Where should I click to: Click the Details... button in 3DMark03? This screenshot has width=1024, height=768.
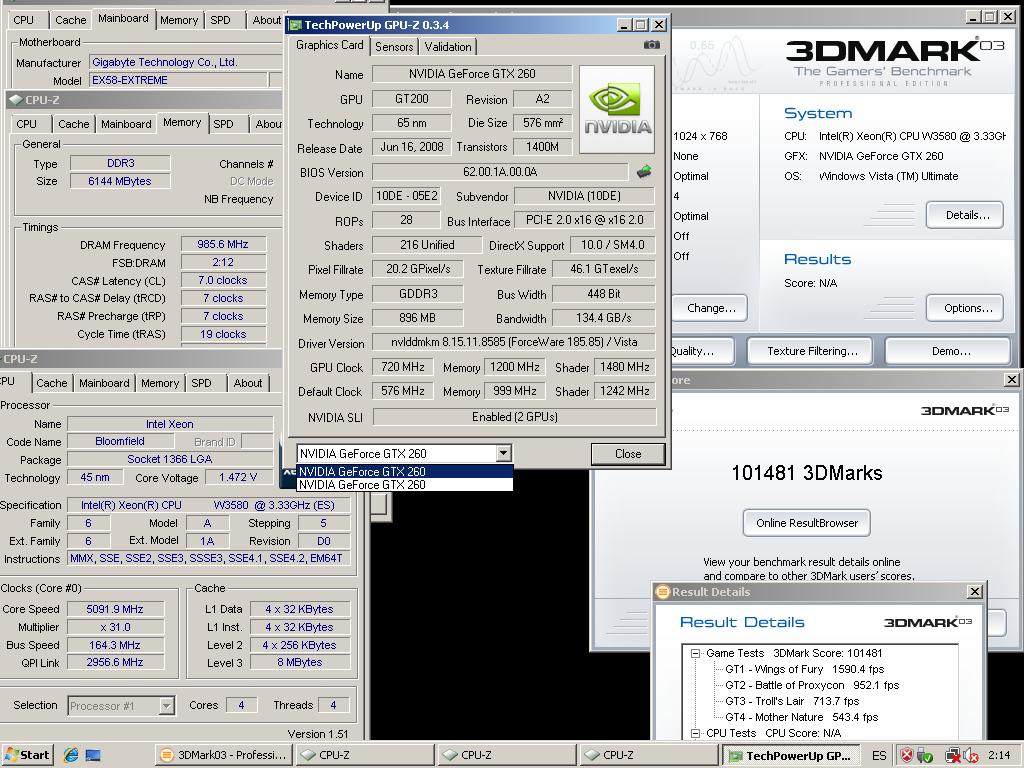965,215
